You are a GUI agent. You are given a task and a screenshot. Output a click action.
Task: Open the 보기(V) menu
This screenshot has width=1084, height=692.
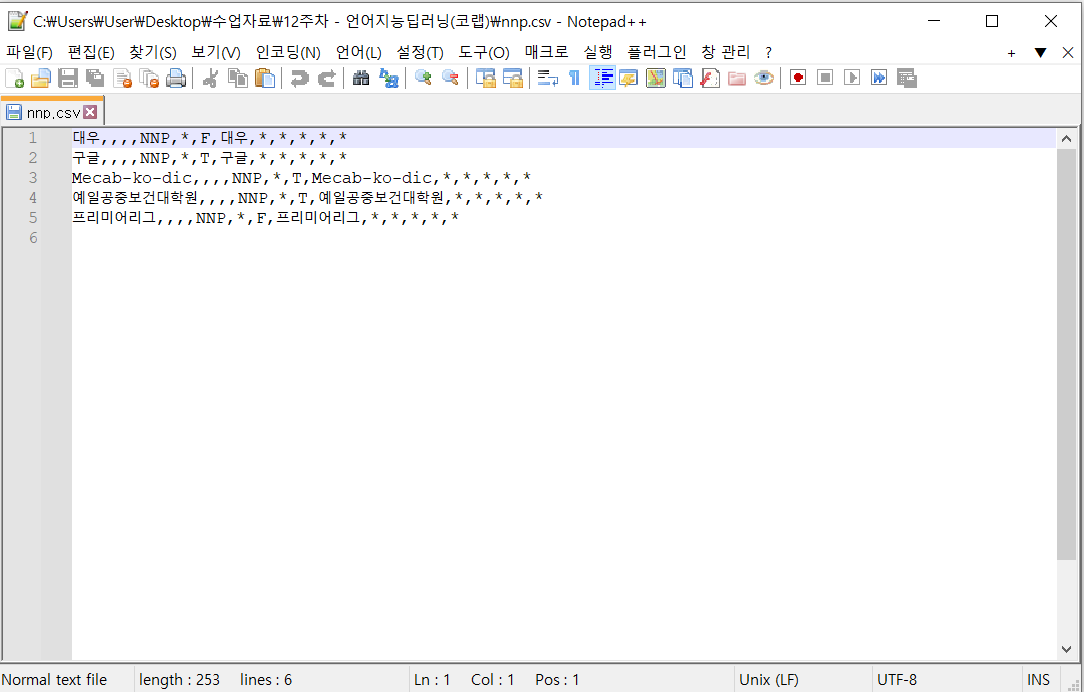pyautogui.click(x=216, y=53)
